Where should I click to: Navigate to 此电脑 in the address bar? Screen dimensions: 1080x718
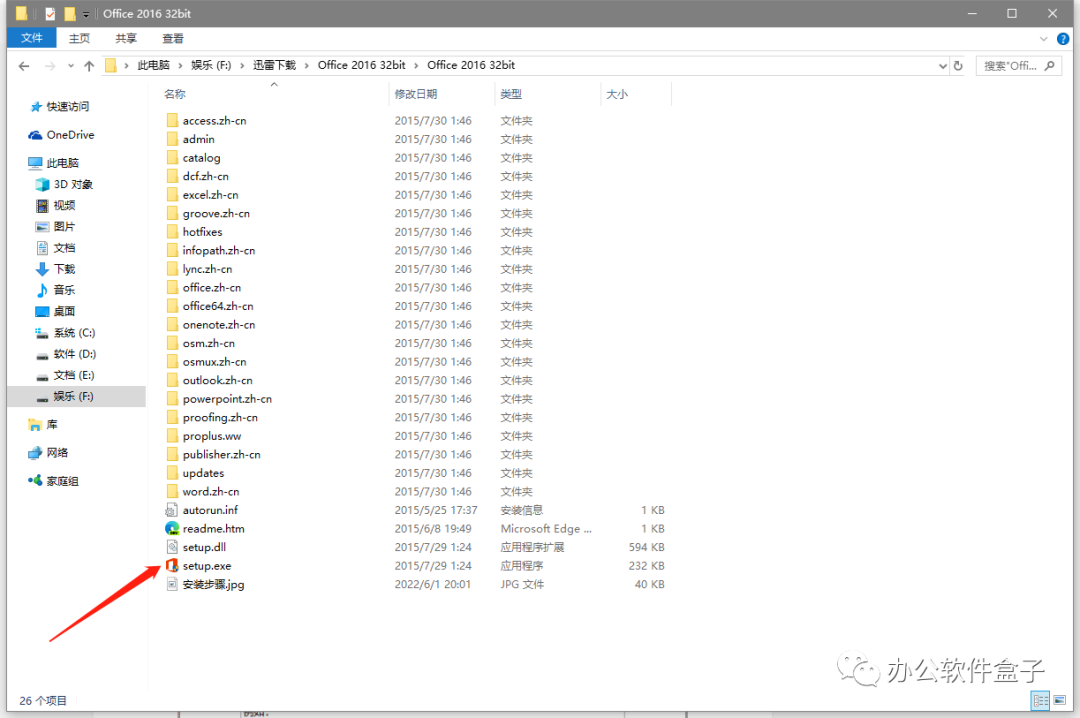(154, 65)
